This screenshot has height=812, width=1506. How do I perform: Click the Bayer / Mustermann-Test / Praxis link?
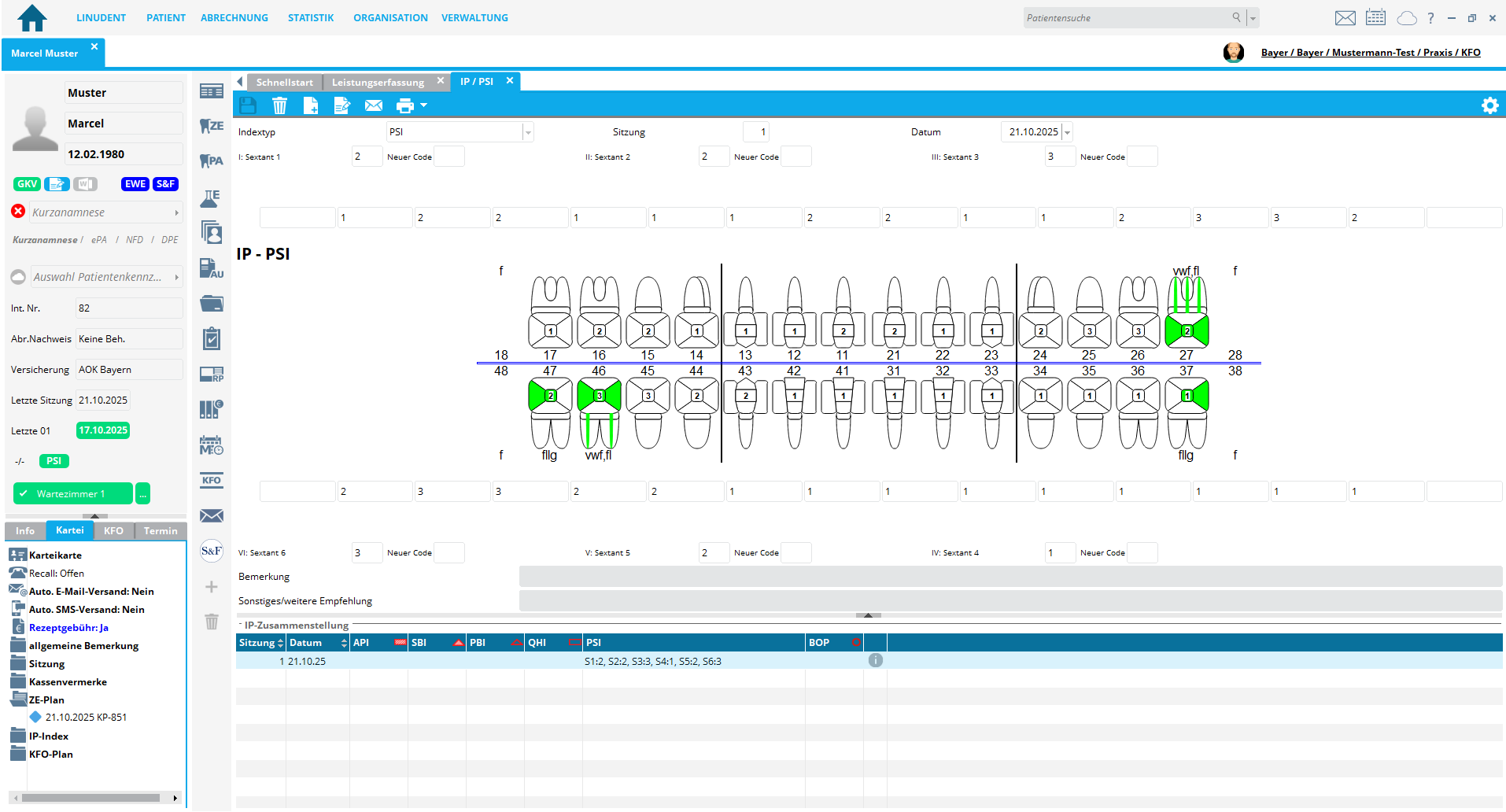[1370, 53]
